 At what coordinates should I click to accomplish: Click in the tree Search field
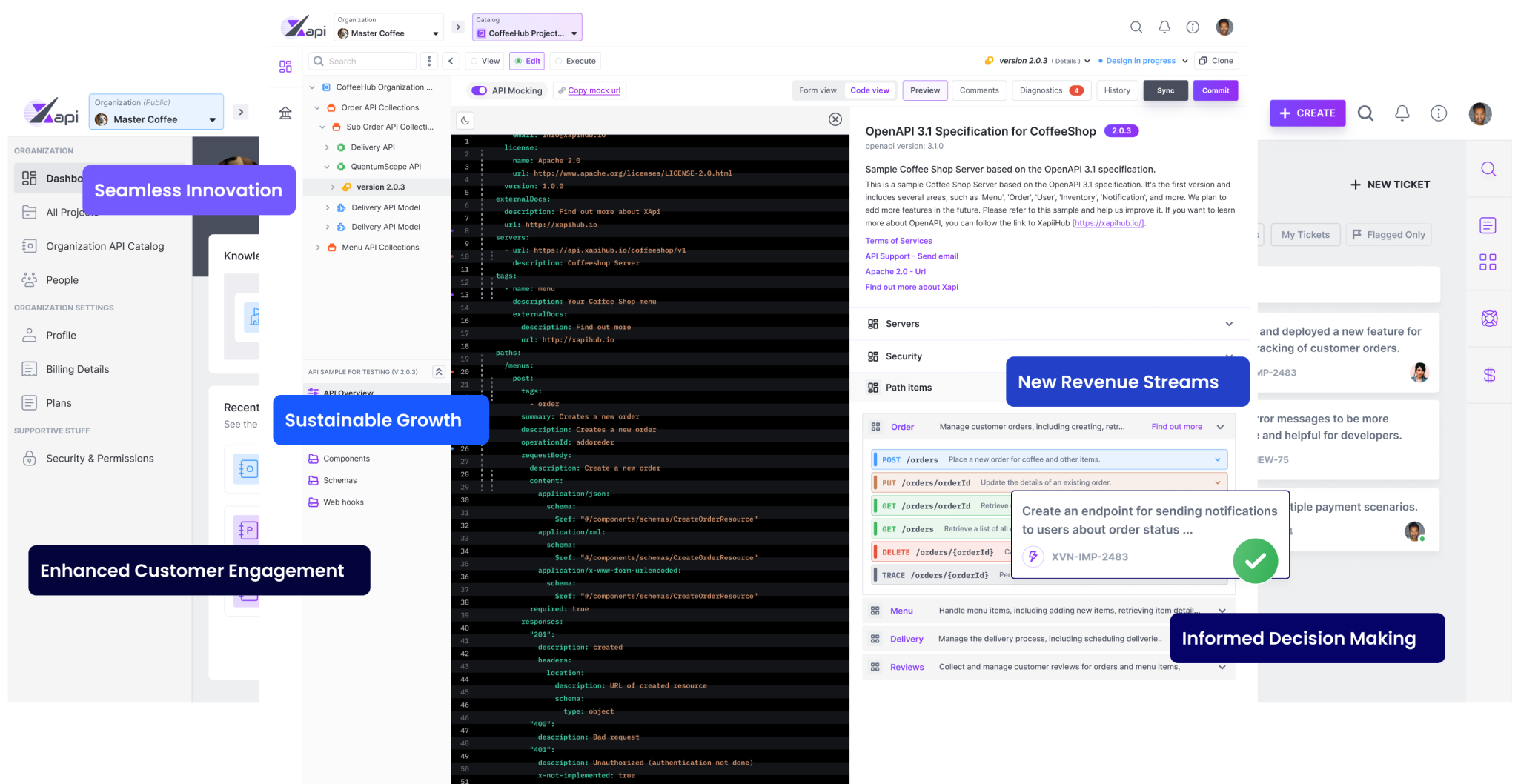(x=363, y=61)
